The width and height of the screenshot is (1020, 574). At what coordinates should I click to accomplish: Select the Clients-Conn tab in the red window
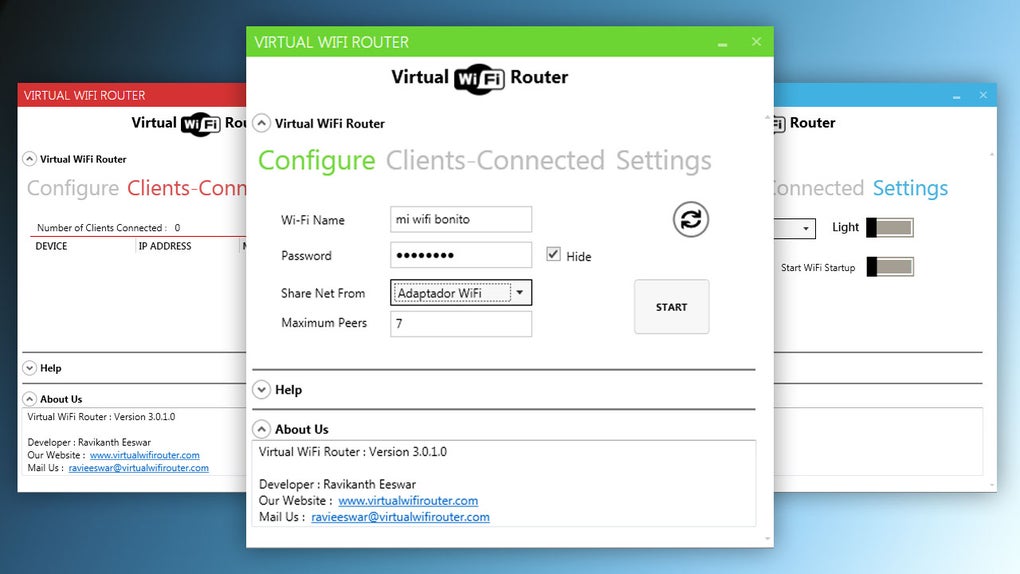point(187,188)
